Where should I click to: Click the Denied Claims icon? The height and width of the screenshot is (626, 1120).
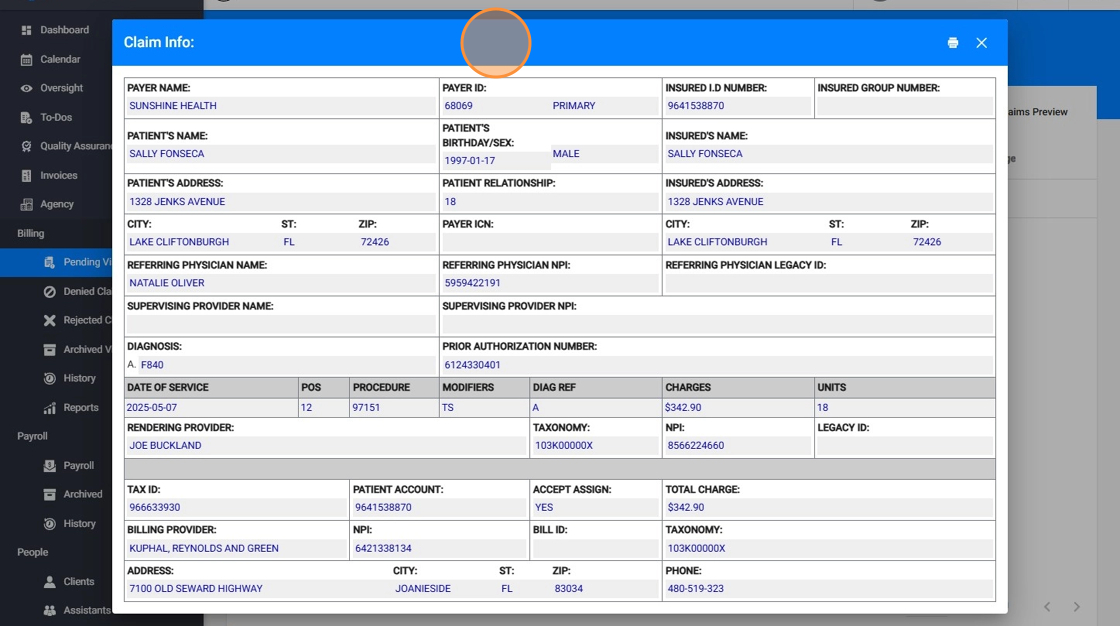tap(49, 292)
